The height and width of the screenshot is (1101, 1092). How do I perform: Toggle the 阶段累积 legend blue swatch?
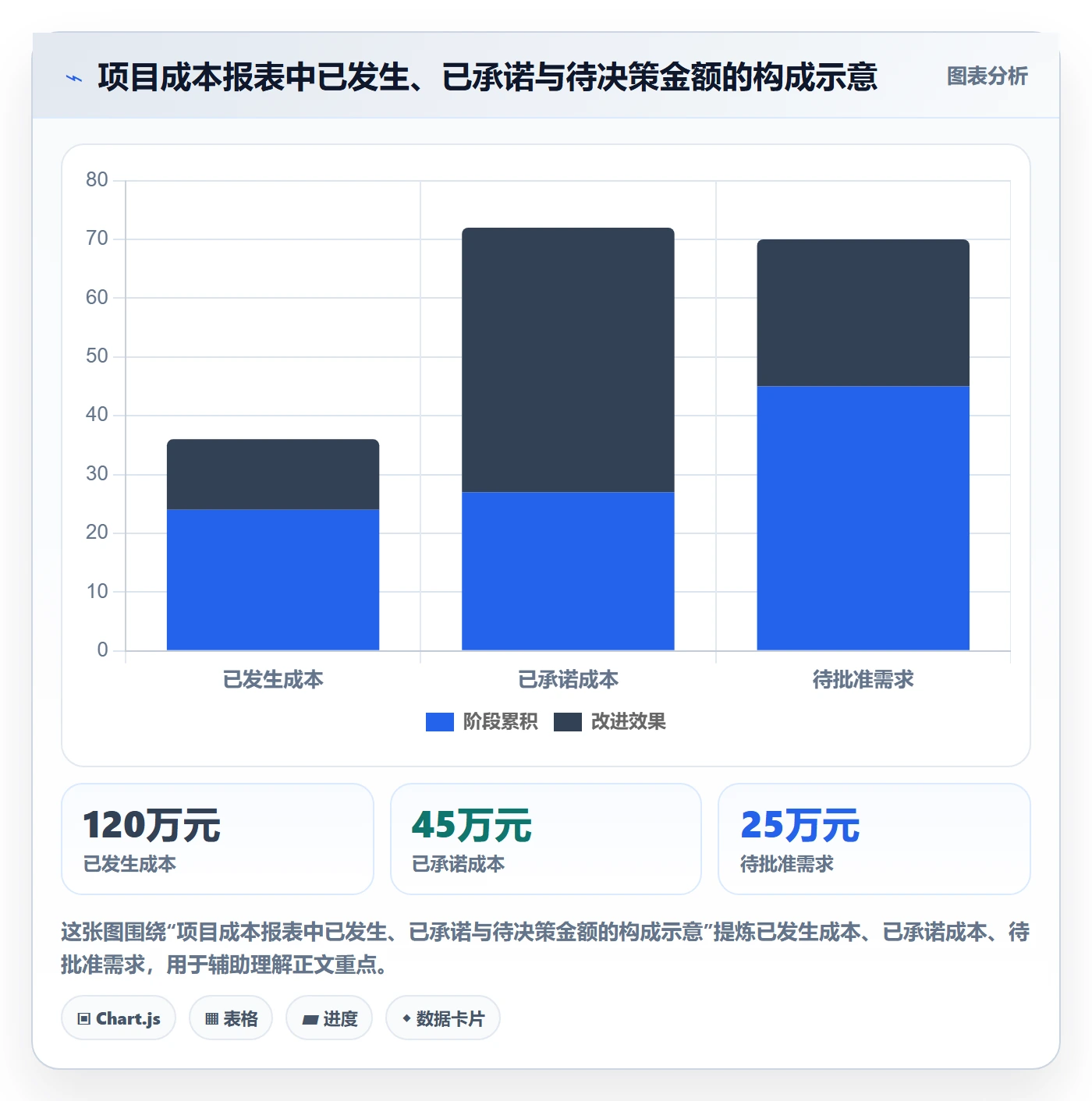click(439, 722)
